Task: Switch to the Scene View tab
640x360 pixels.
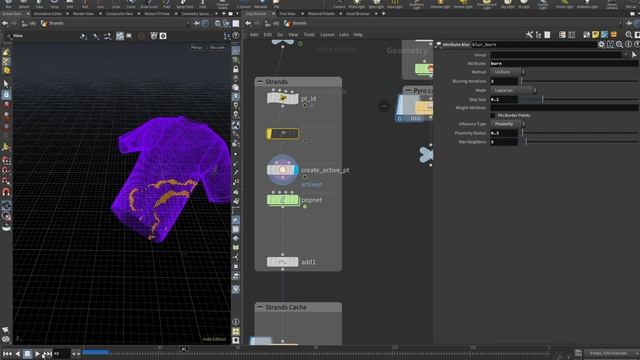Action: pos(12,13)
